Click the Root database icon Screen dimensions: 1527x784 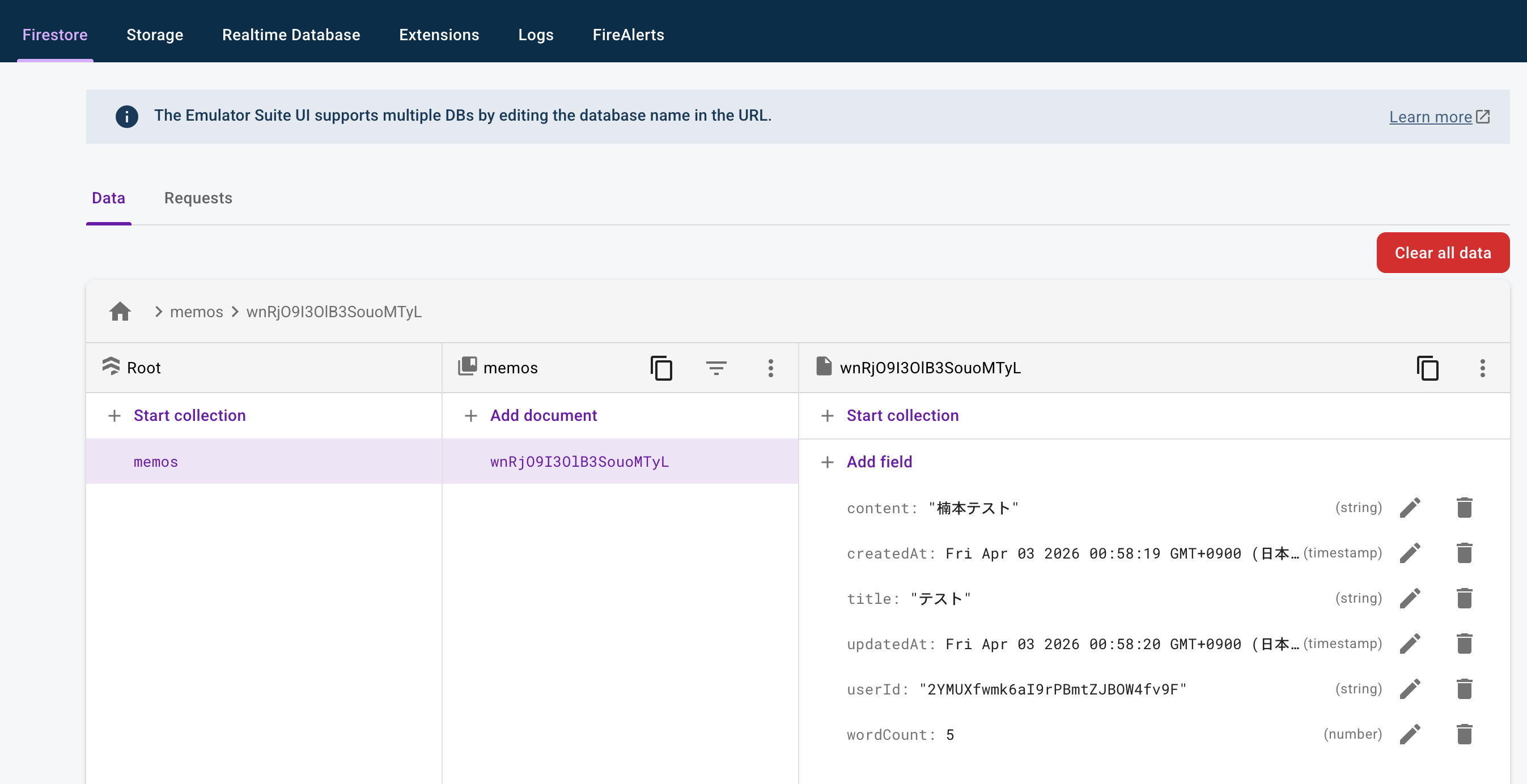[x=111, y=366]
